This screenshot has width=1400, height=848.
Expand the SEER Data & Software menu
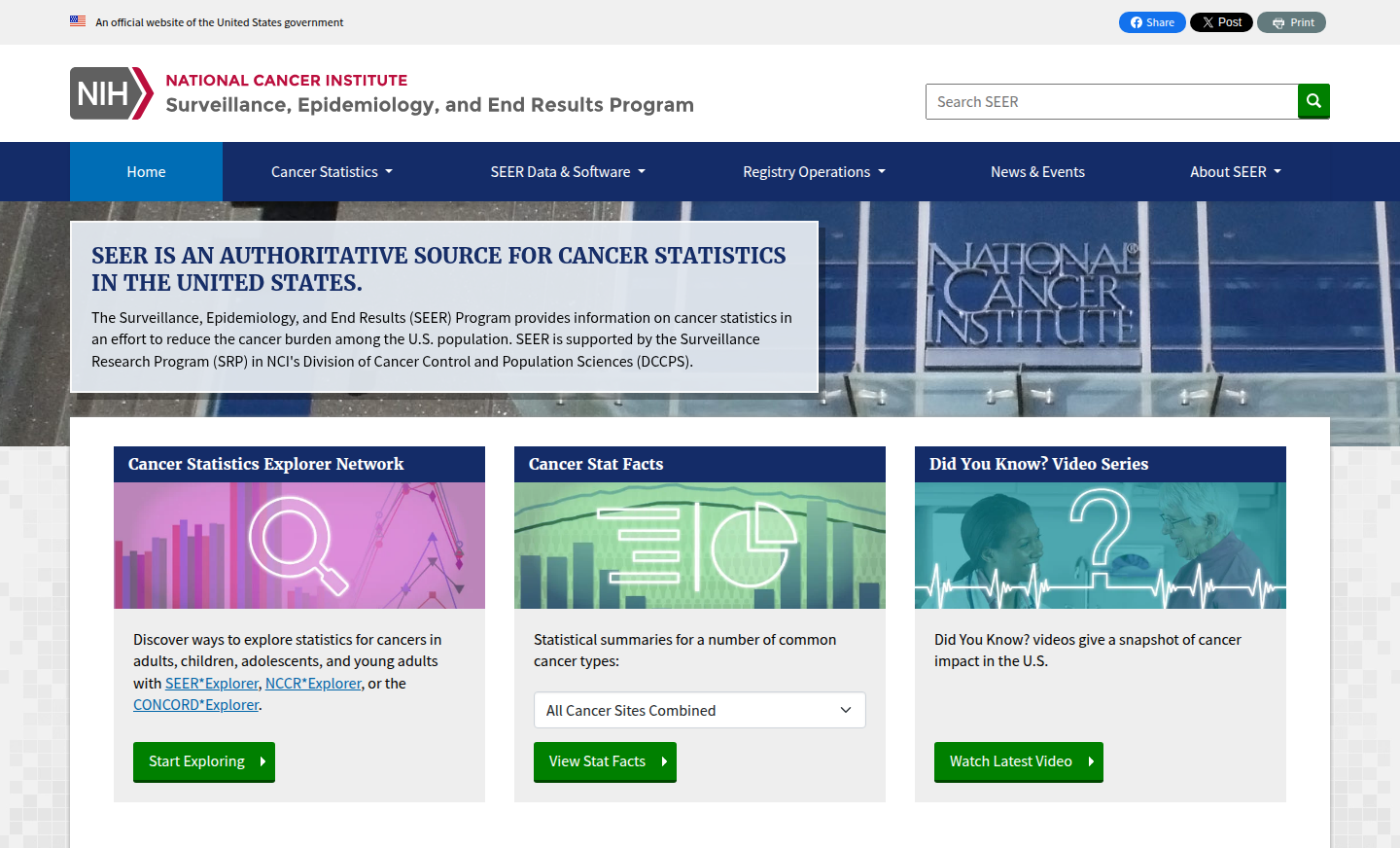[x=568, y=172]
